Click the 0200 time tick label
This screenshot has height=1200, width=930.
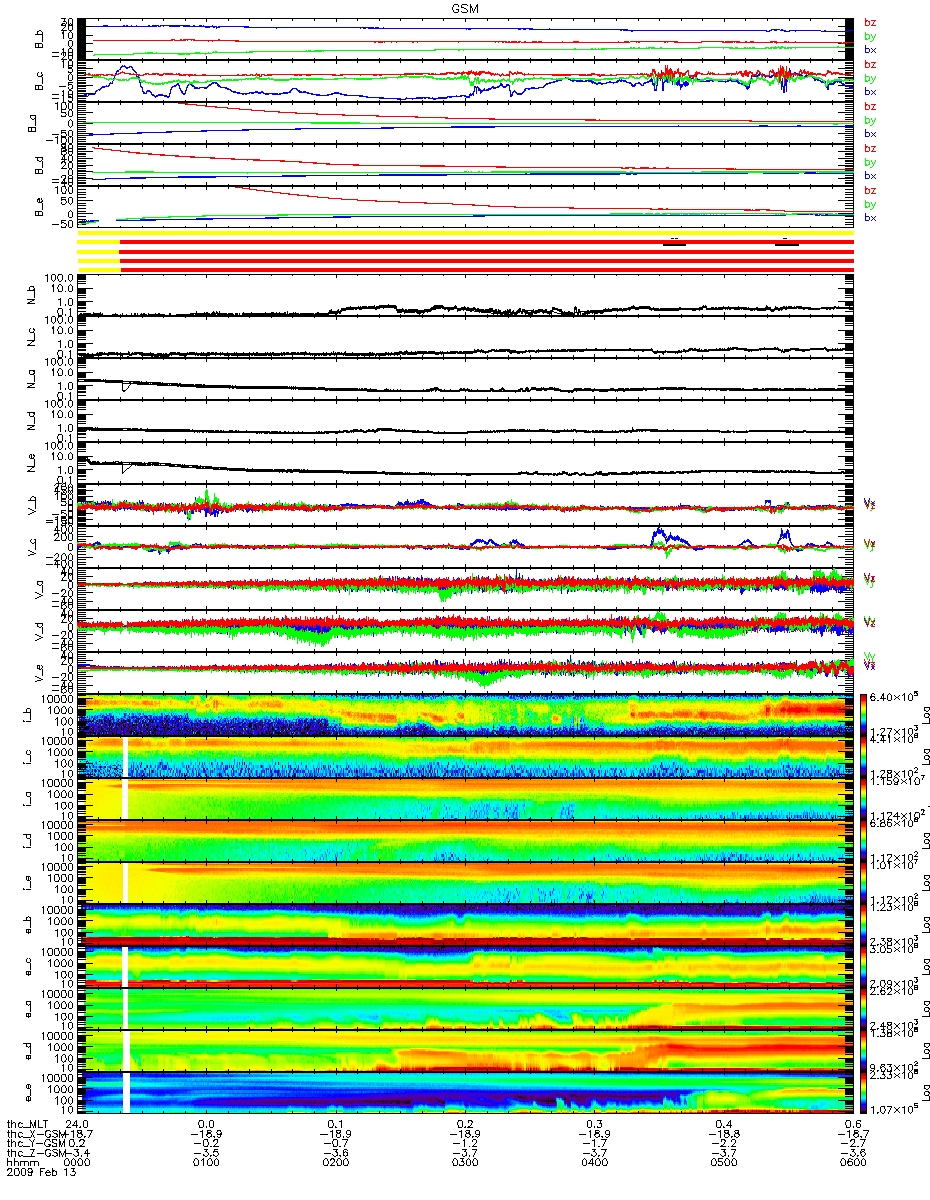tap(335, 1163)
